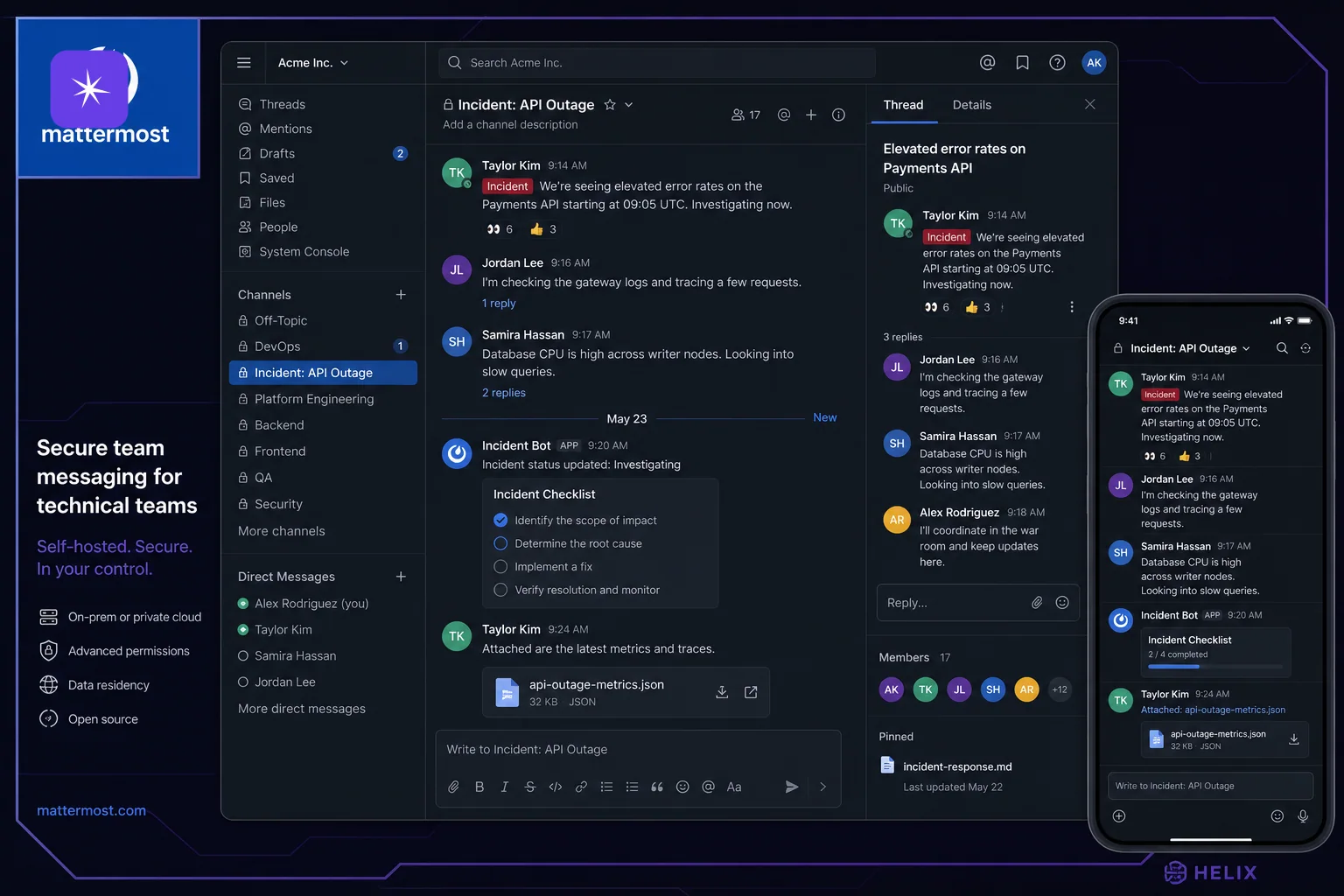Favorite the Incident: API Outage channel star
1344x896 pixels.
pos(610,105)
